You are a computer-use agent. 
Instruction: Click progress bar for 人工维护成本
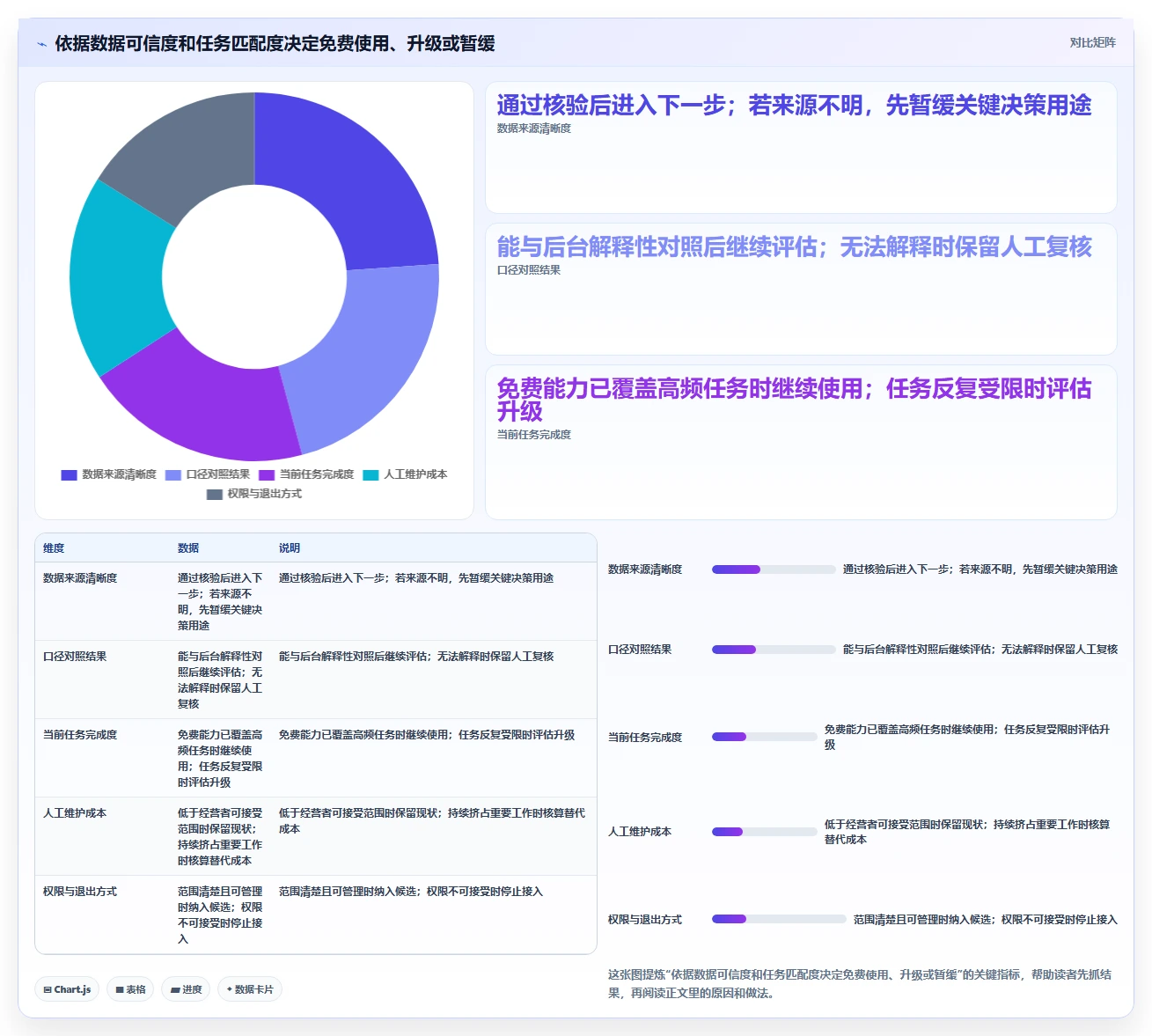pyautogui.click(x=764, y=832)
